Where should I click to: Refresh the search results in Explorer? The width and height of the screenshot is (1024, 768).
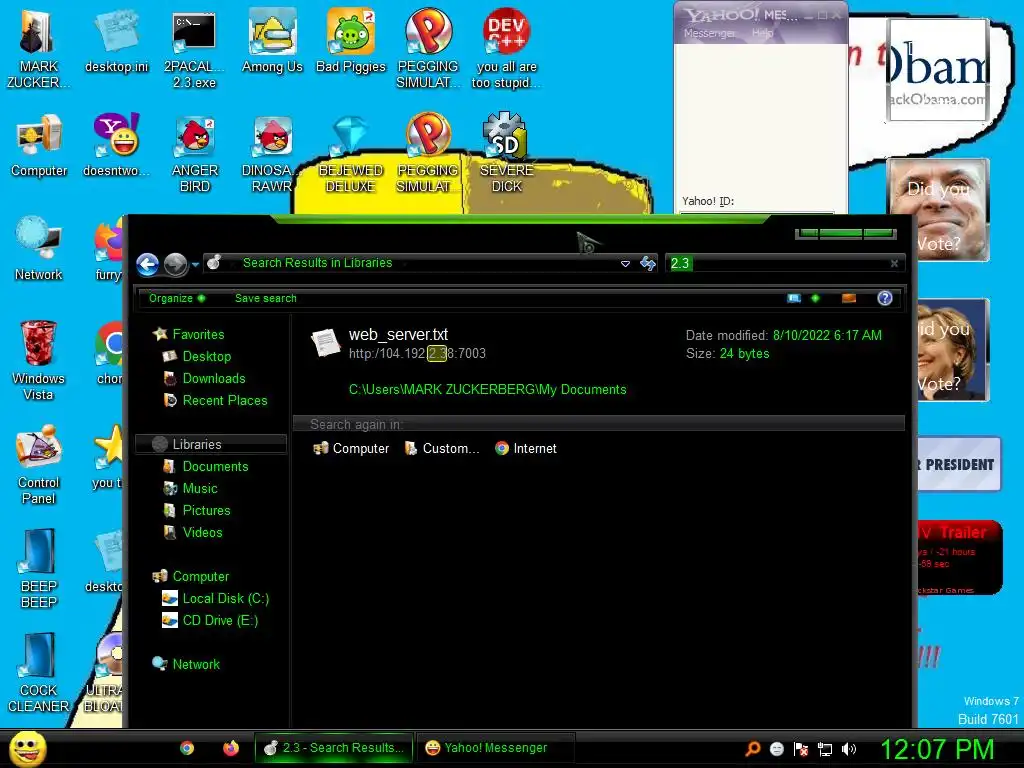647,263
